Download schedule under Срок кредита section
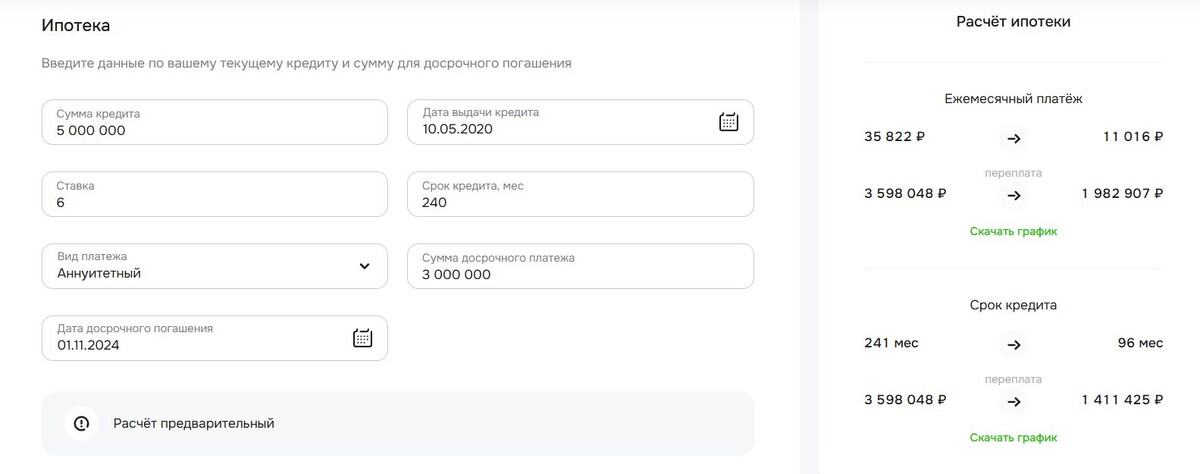Screen dimensions: 1200x474 (x=1013, y=437)
